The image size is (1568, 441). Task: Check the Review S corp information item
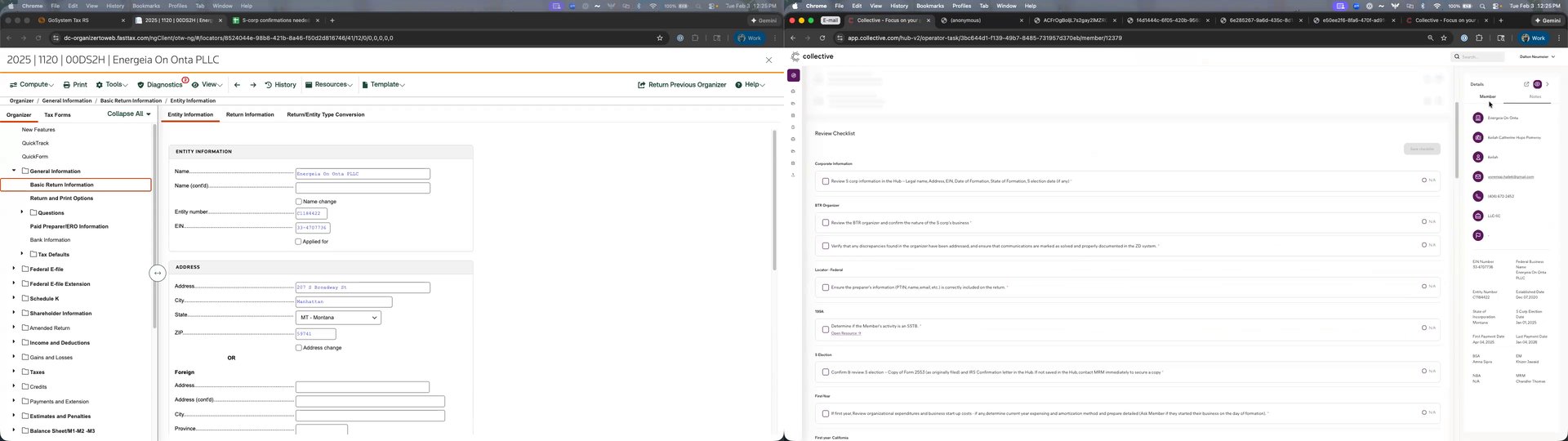pyautogui.click(x=826, y=181)
